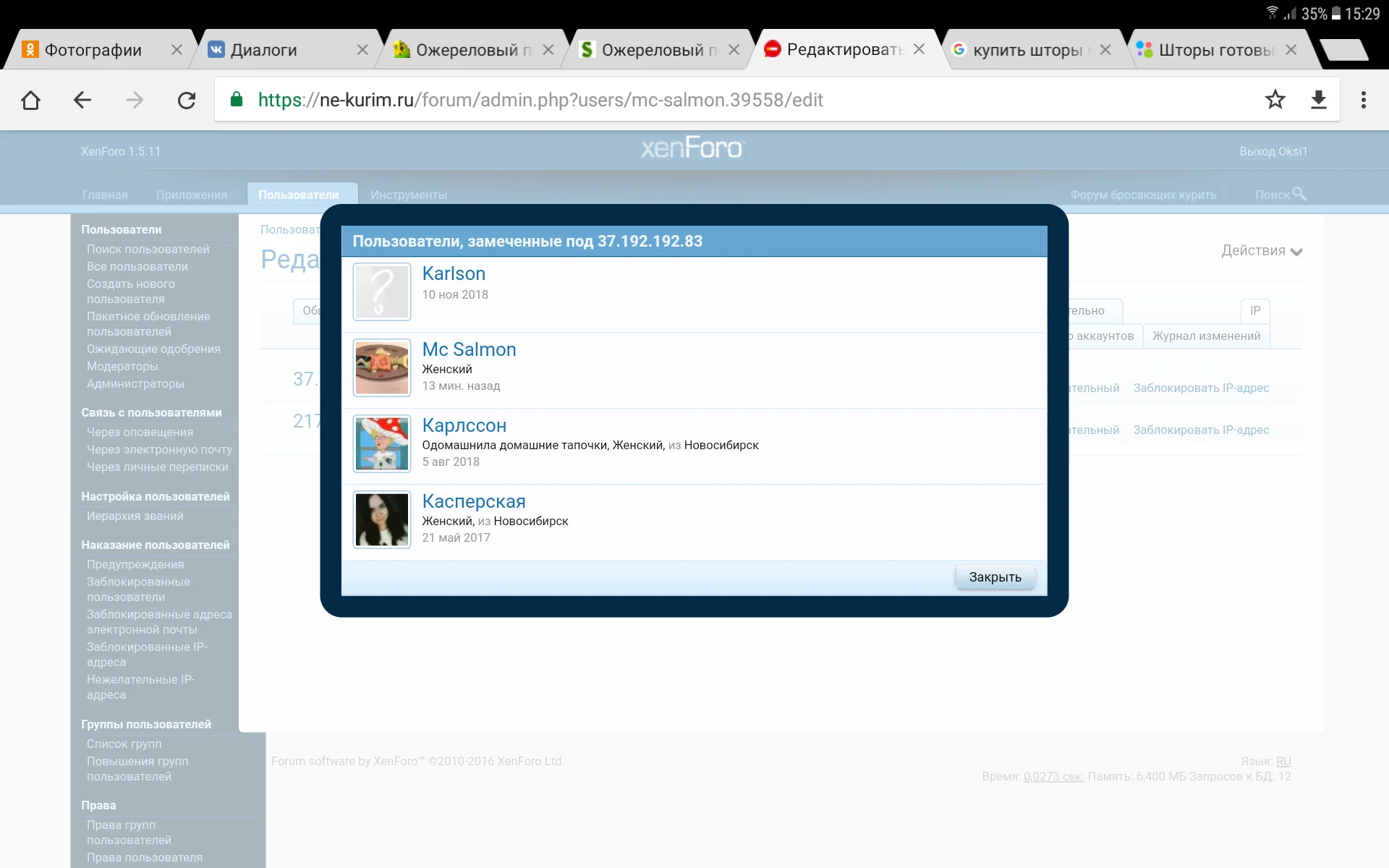Open the Касперская user link
This screenshot has width=1389, height=868.
(473, 501)
